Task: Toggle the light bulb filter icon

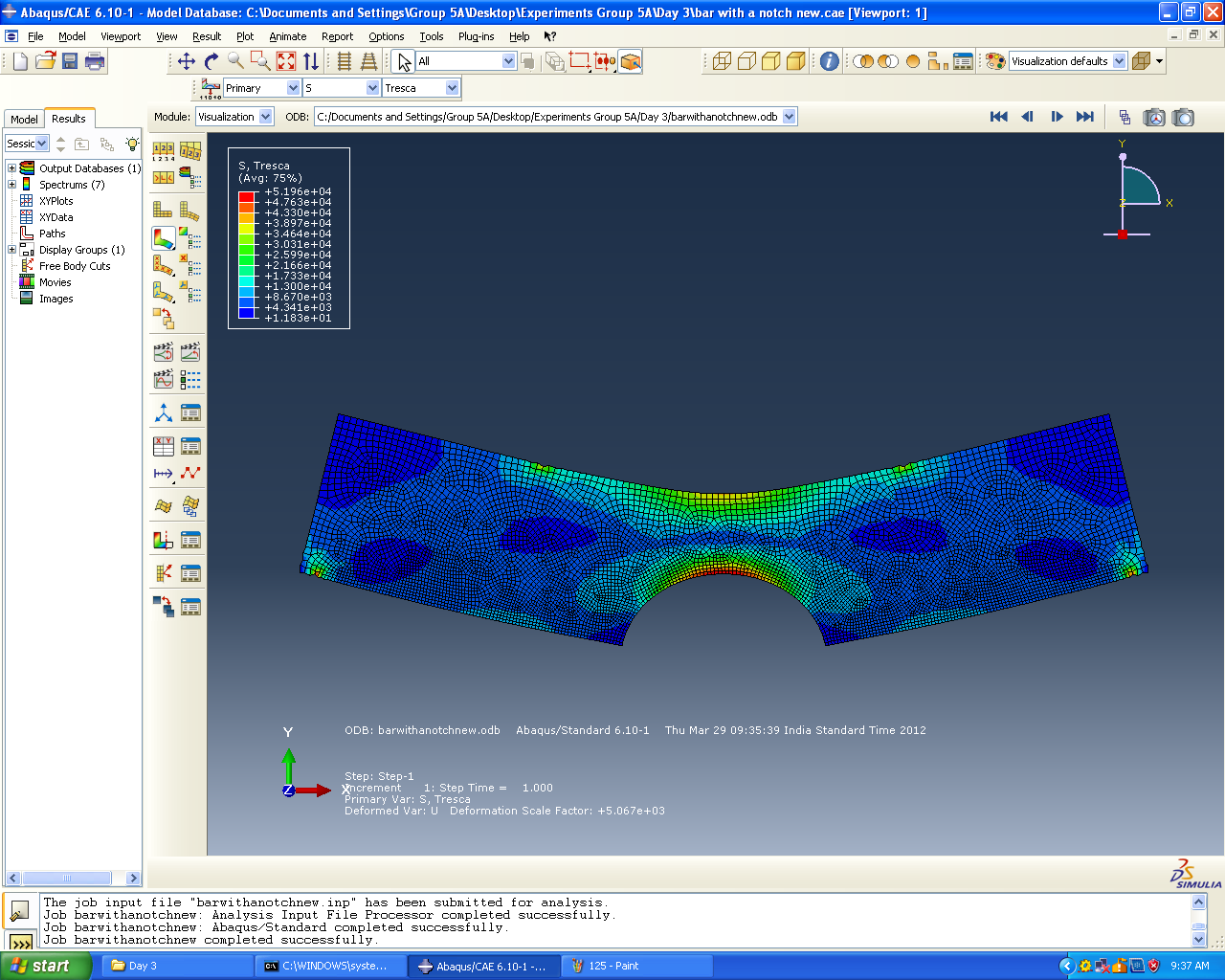Action: [x=132, y=144]
